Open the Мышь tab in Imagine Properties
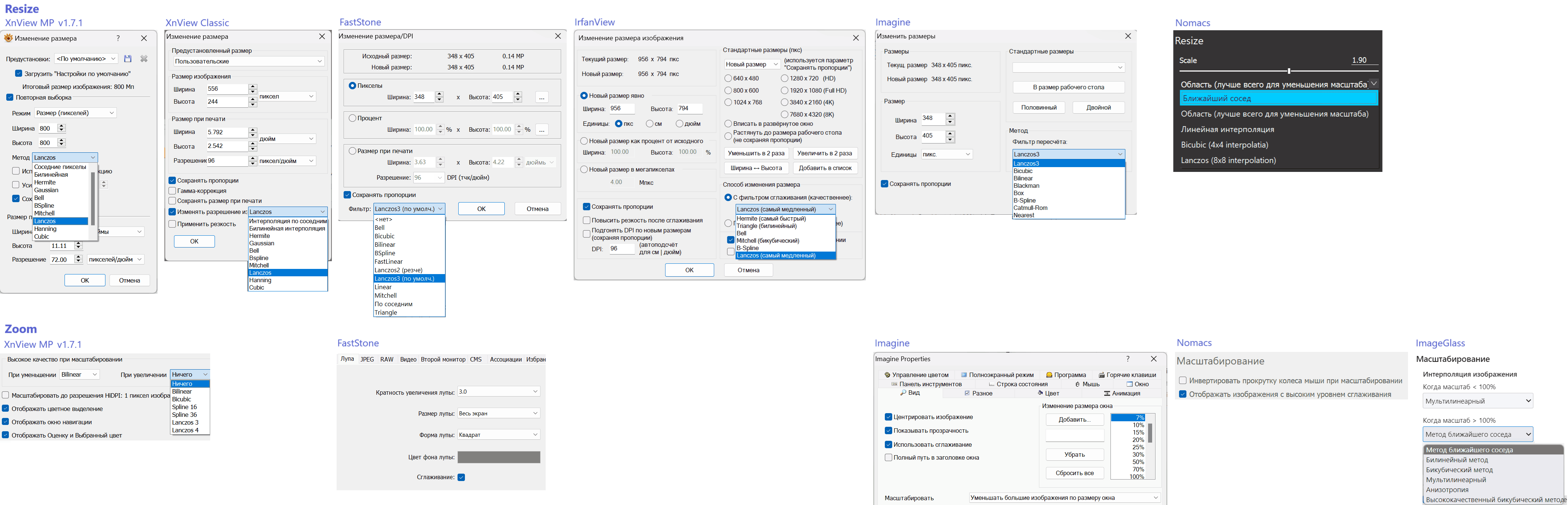The height and width of the screenshot is (505, 1568). point(1087,384)
